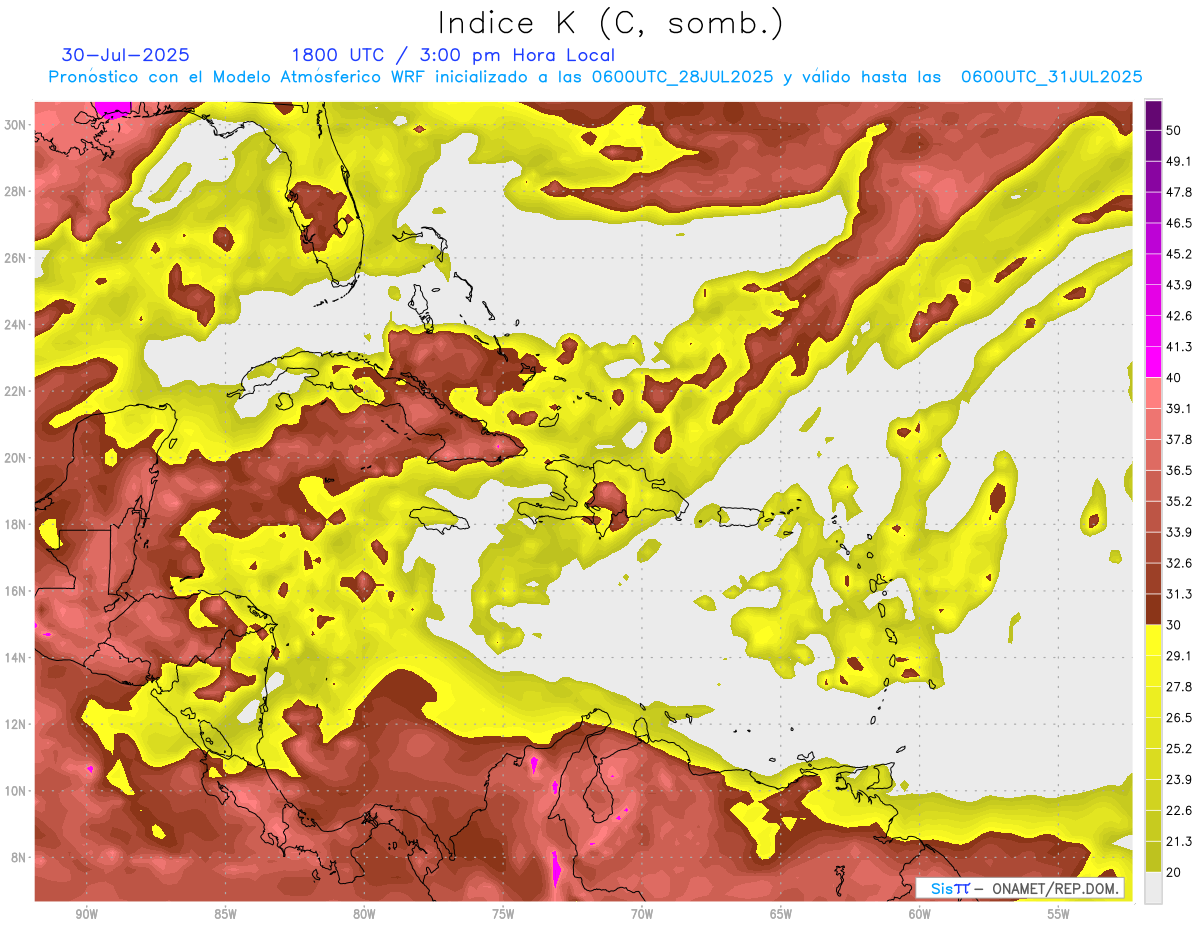Click the "8N" latitude axis label
Screen dimensions: 1200x927
click(x=20, y=858)
